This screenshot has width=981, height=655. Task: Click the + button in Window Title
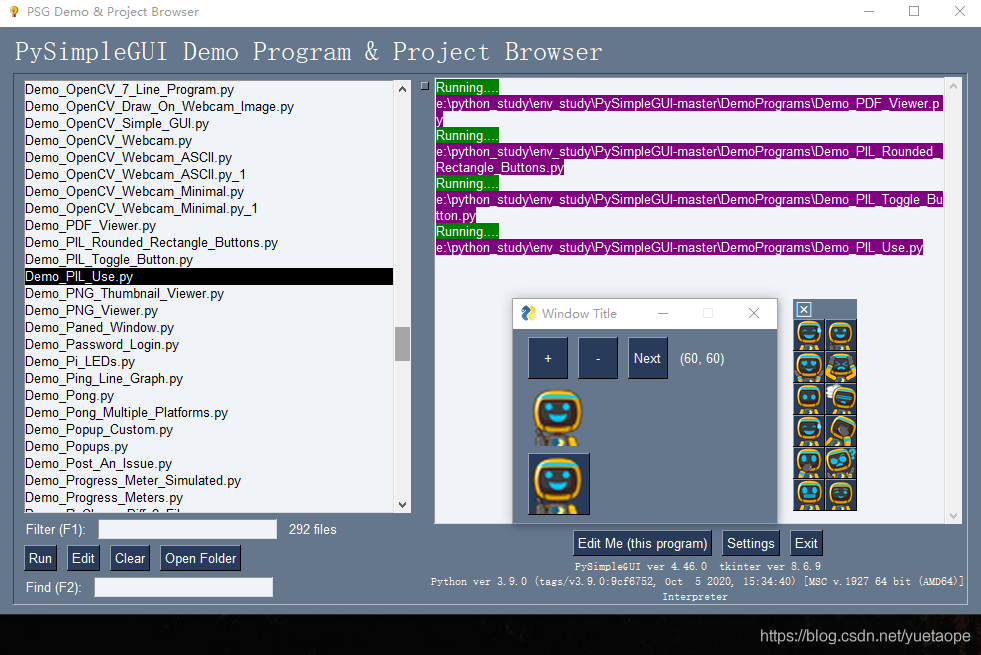[x=547, y=358]
